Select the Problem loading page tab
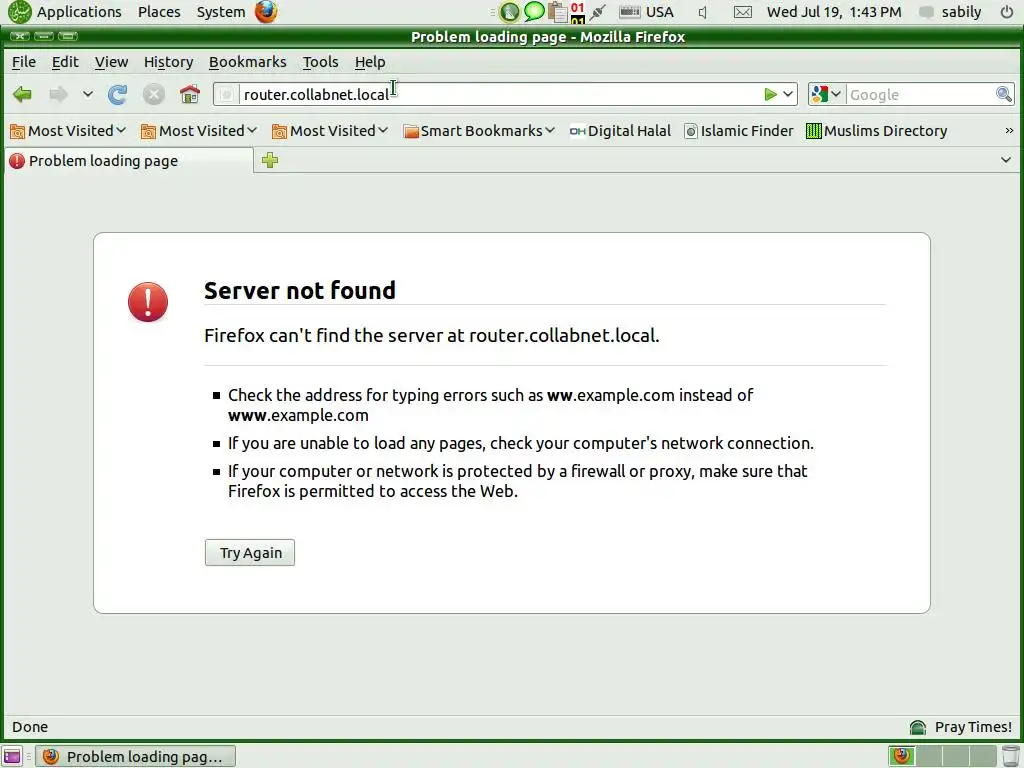Viewport: 1024px width, 768px height. point(129,161)
